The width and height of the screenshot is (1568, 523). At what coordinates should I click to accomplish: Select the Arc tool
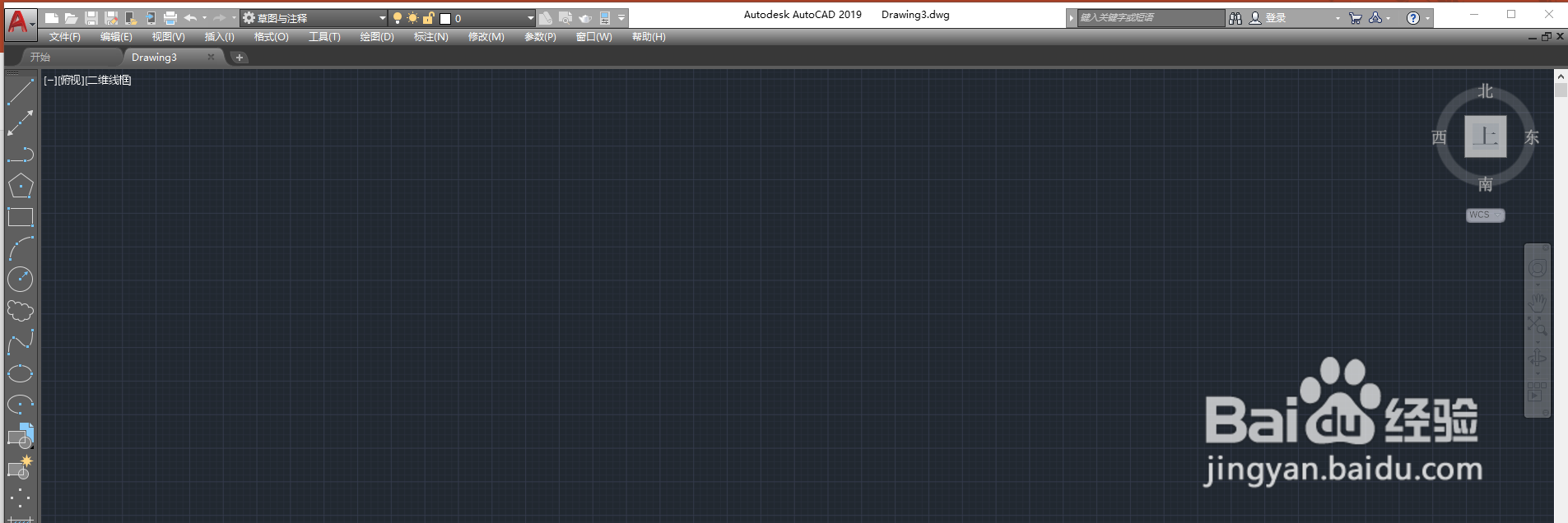pos(21,248)
